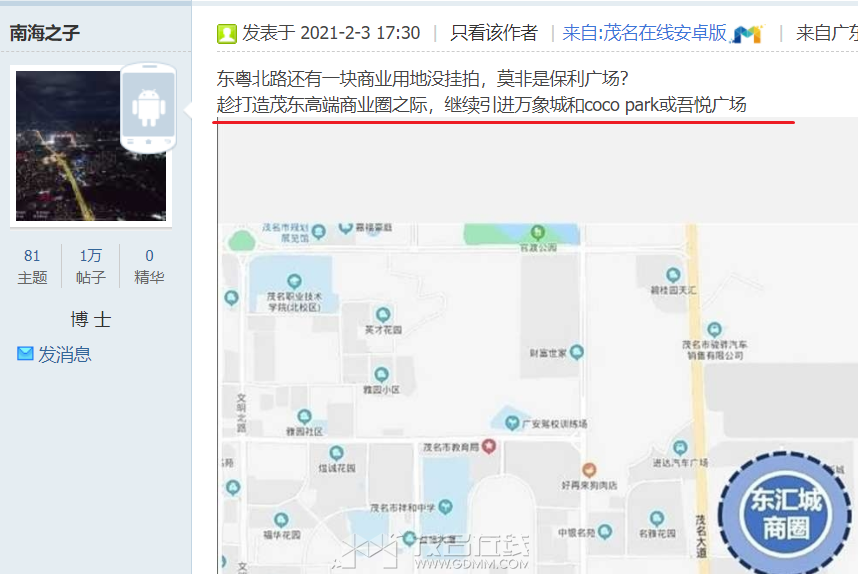Click the 茂名市教育局 red map marker
This screenshot has height=574, width=858.
click(489, 446)
